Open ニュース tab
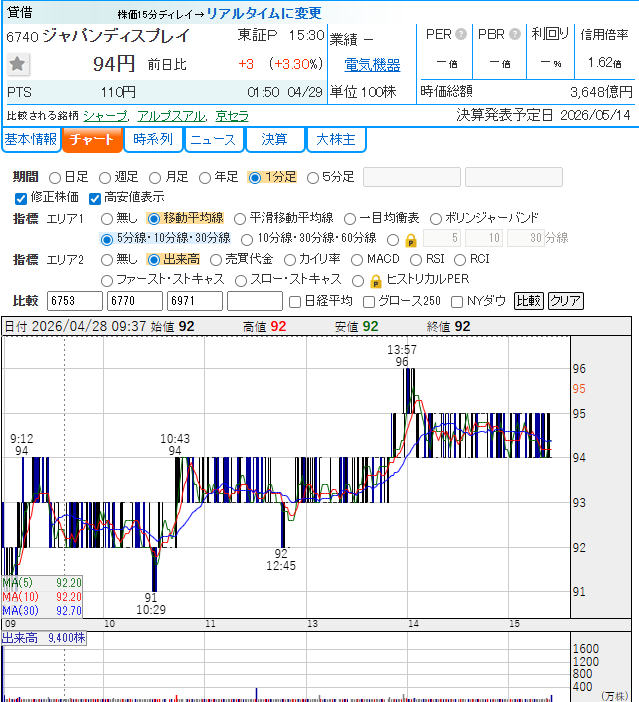639x702 pixels. (214, 140)
